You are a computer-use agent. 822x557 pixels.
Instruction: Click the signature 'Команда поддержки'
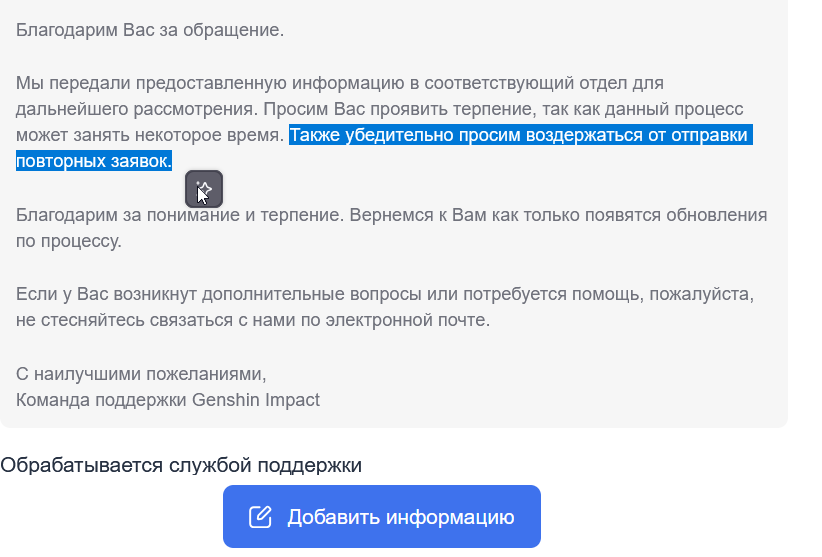coord(101,400)
